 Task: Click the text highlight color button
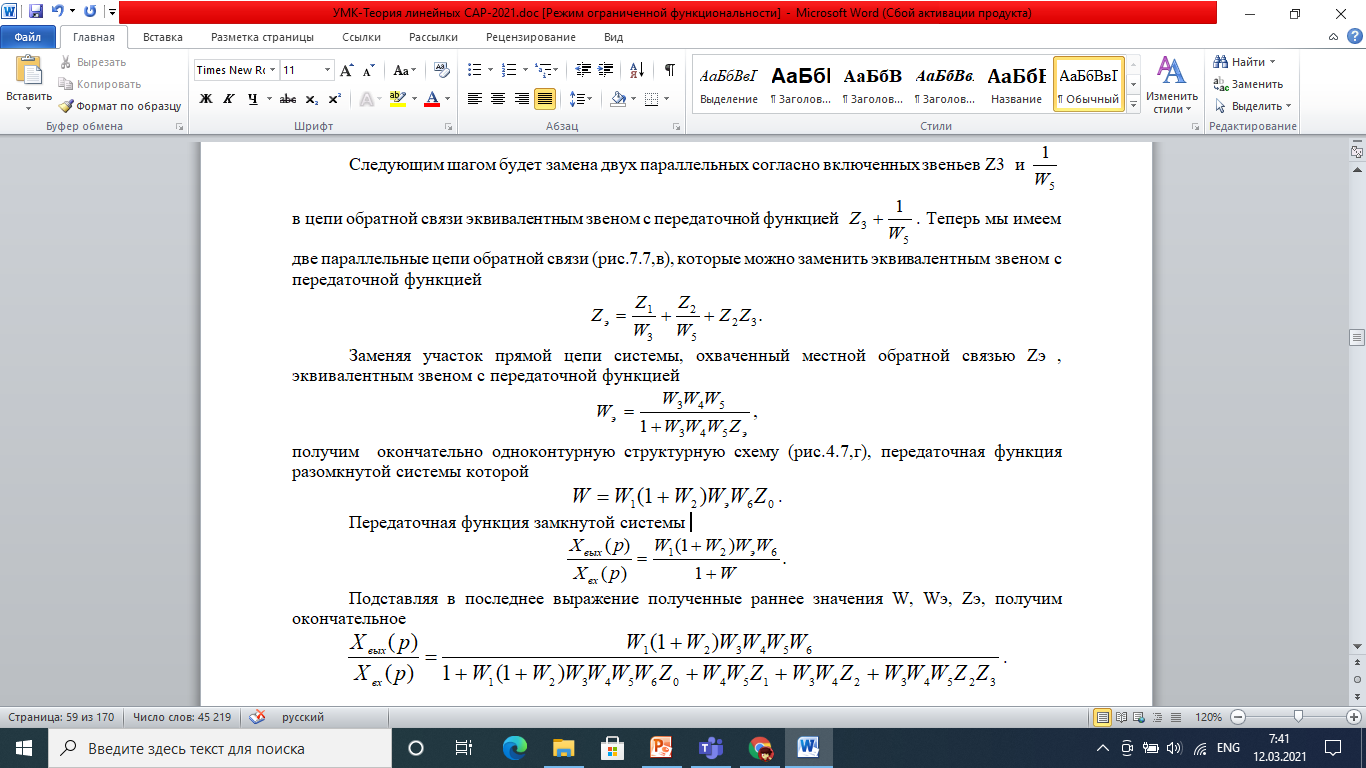pos(397,99)
